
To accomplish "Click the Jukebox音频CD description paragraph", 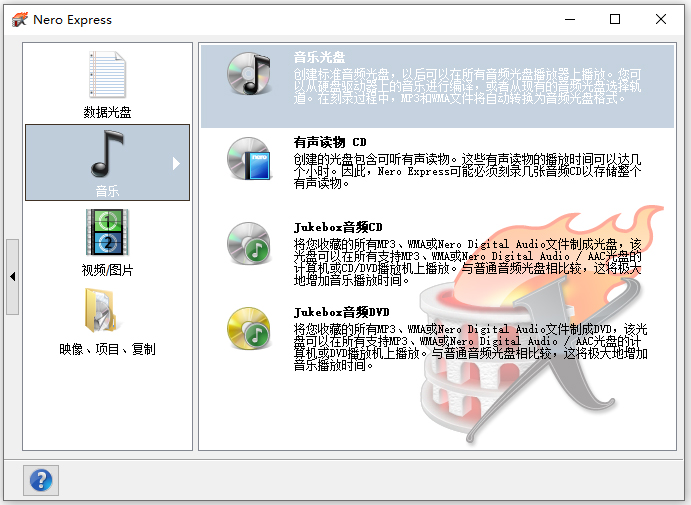I will pyautogui.click(x=468, y=262).
